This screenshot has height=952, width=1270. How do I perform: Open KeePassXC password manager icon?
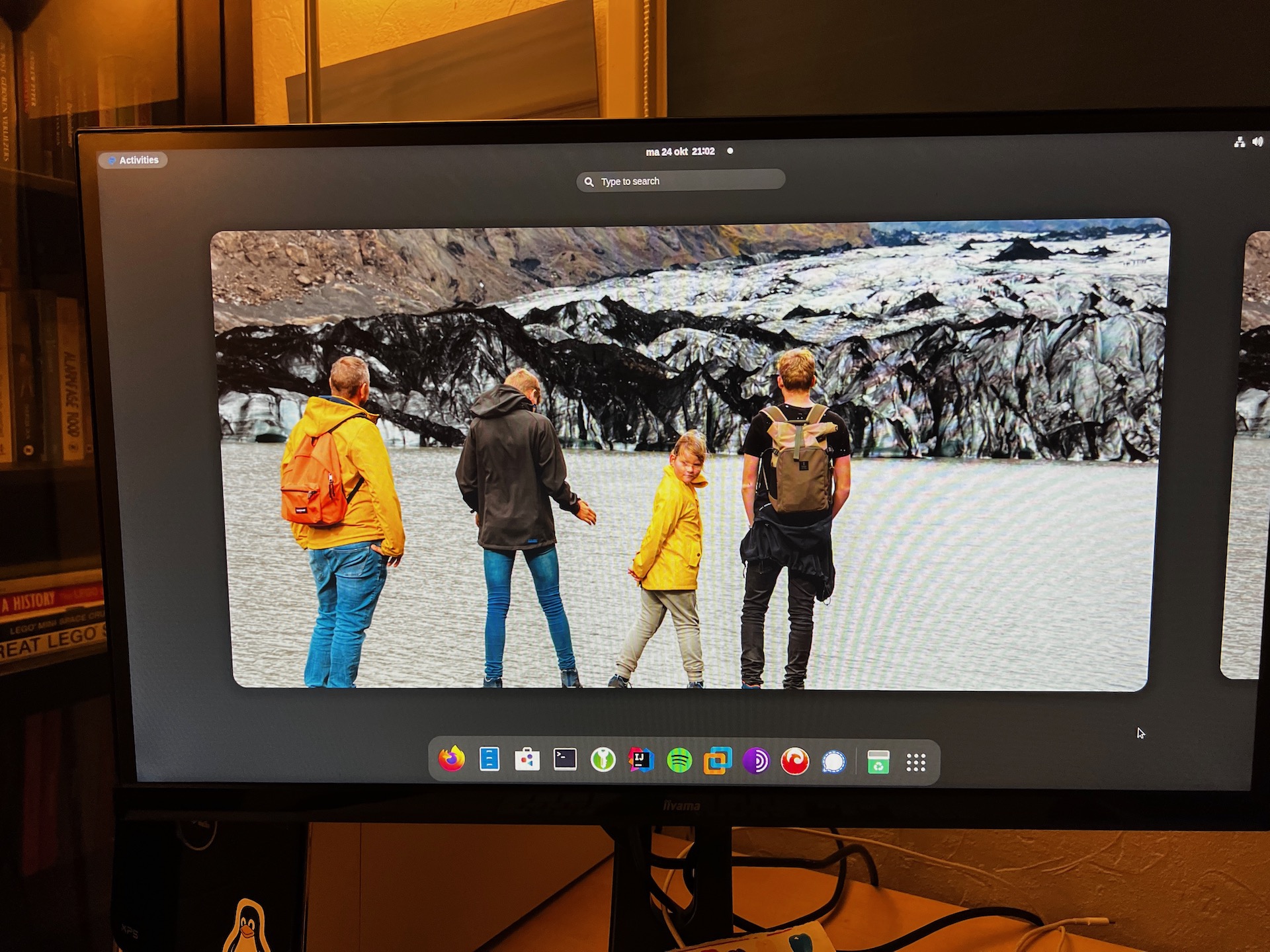coord(603,760)
